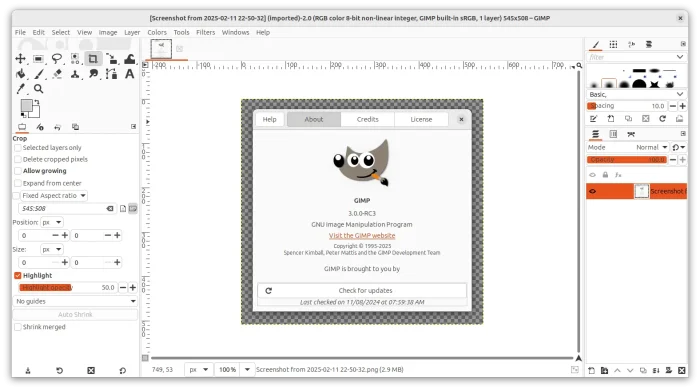The width and height of the screenshot is (700, 390).
Task: Select the Bucket Fill tool
Action: [21, 74]
